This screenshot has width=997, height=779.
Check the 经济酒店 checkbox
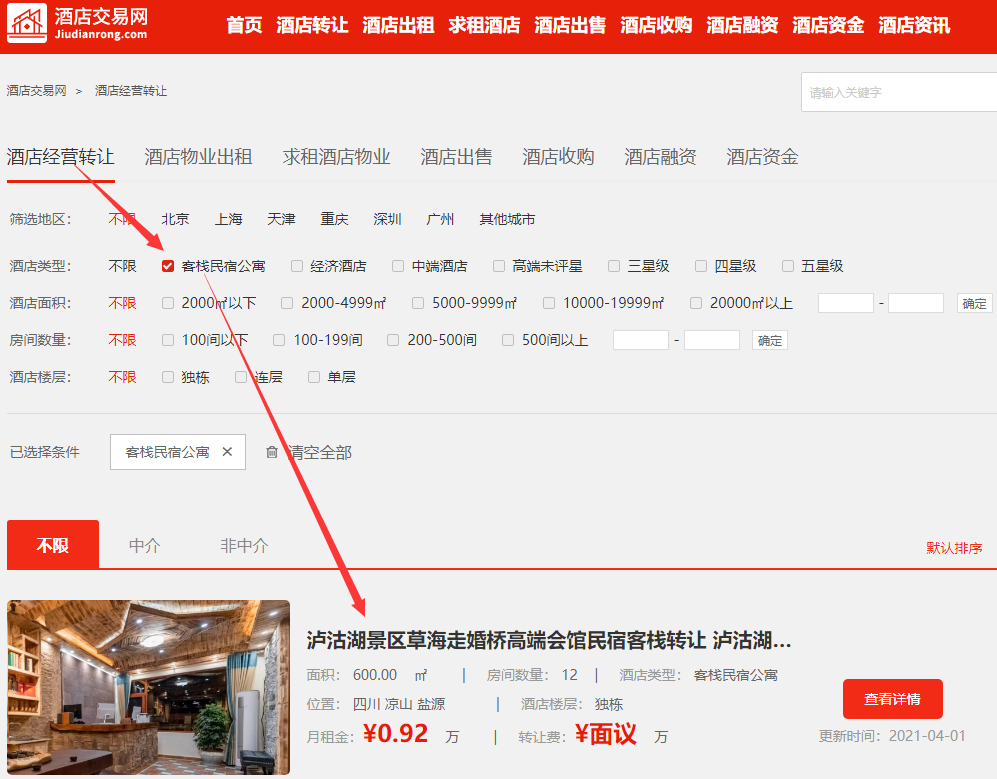[x=297, y=266]
